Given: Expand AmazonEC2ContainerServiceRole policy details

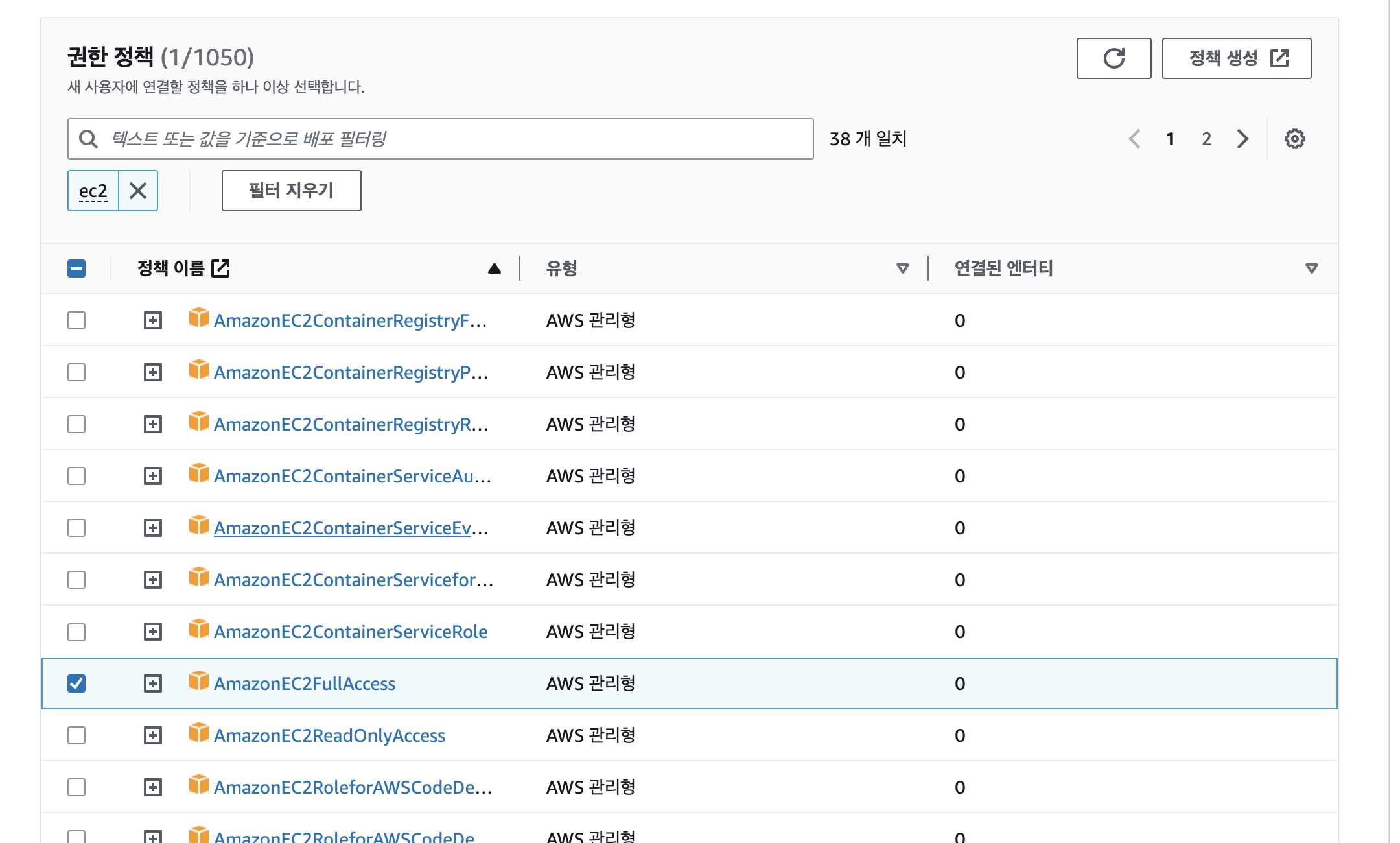Looking at the screenshot, I should click(153, 632).
